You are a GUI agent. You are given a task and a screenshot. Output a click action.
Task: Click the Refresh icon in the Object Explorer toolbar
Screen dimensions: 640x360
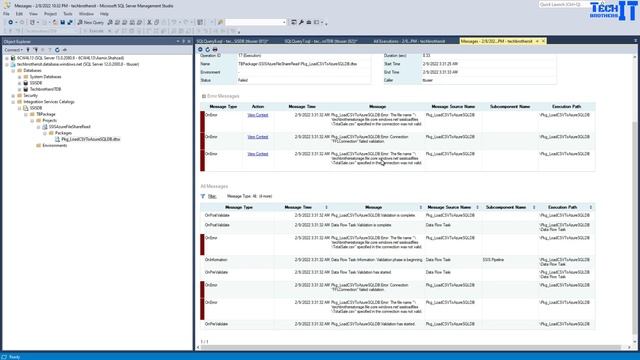click(57, 50)
